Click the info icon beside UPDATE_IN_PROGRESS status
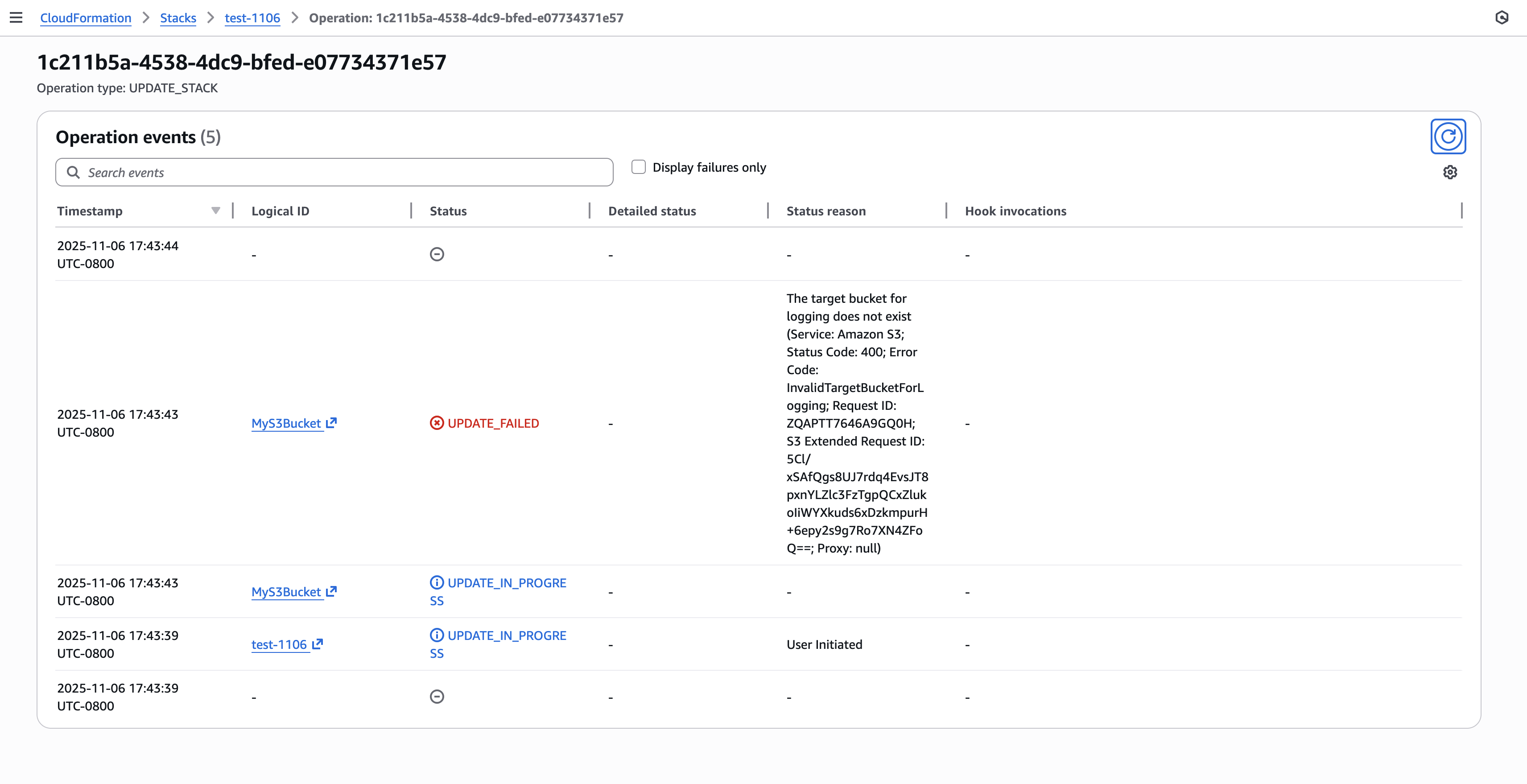Viewport: 1527px width, 784px height. 437,582
